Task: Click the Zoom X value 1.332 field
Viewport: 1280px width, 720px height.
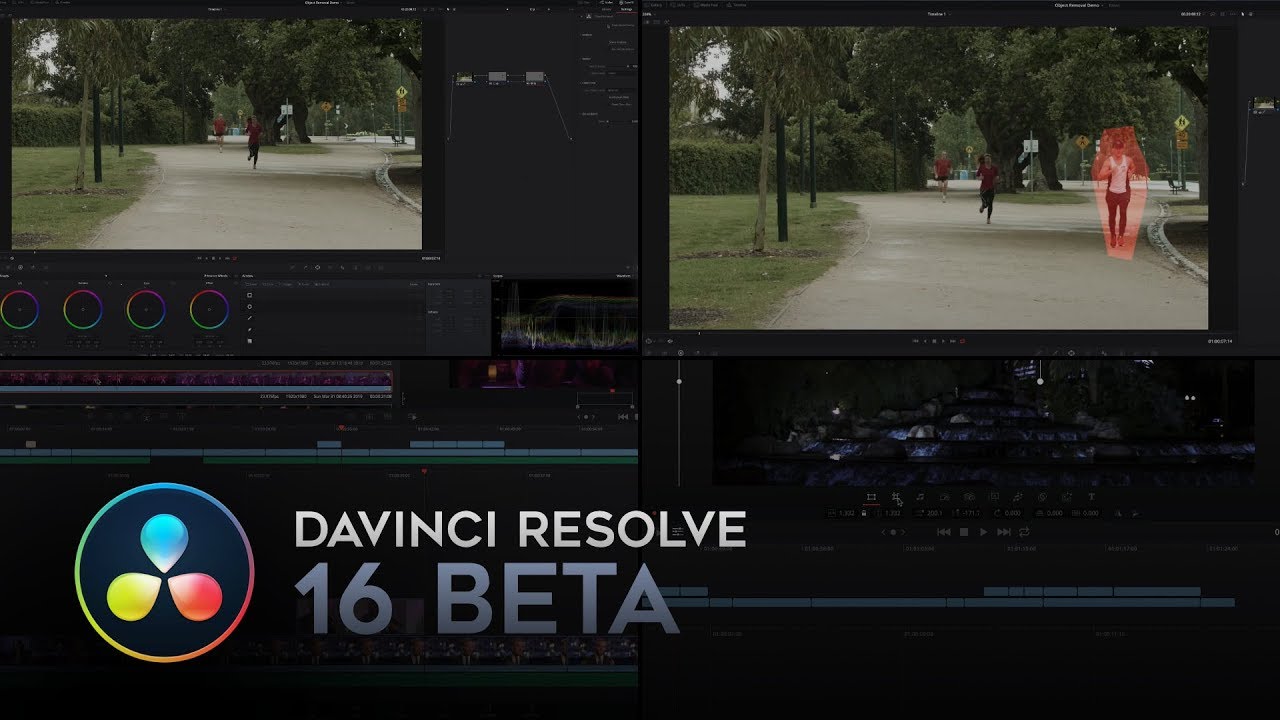Action: [x=845, y=513]
